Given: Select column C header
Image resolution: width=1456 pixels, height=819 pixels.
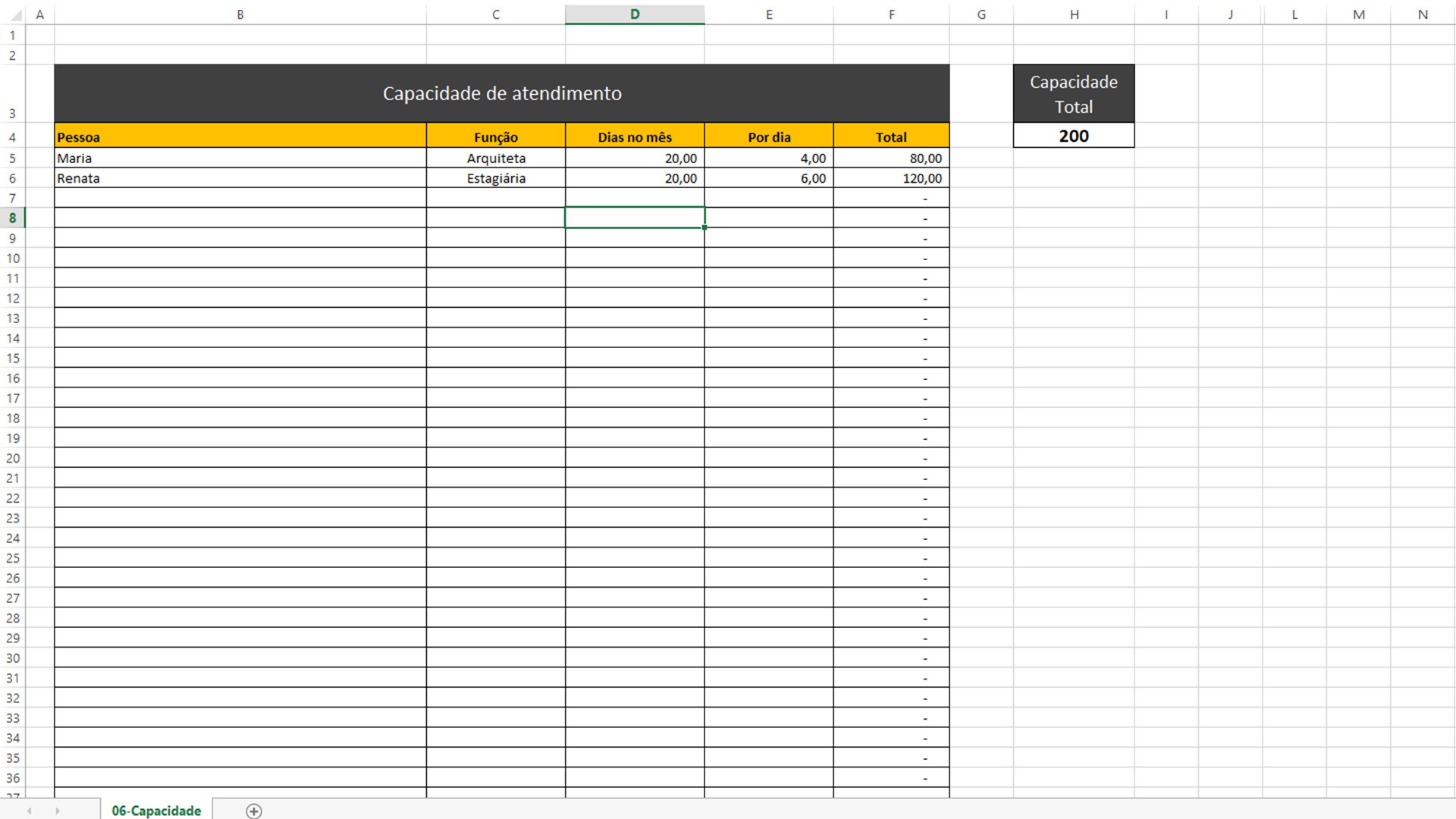Looking at the screenshot, I should [x=496, y=14].
